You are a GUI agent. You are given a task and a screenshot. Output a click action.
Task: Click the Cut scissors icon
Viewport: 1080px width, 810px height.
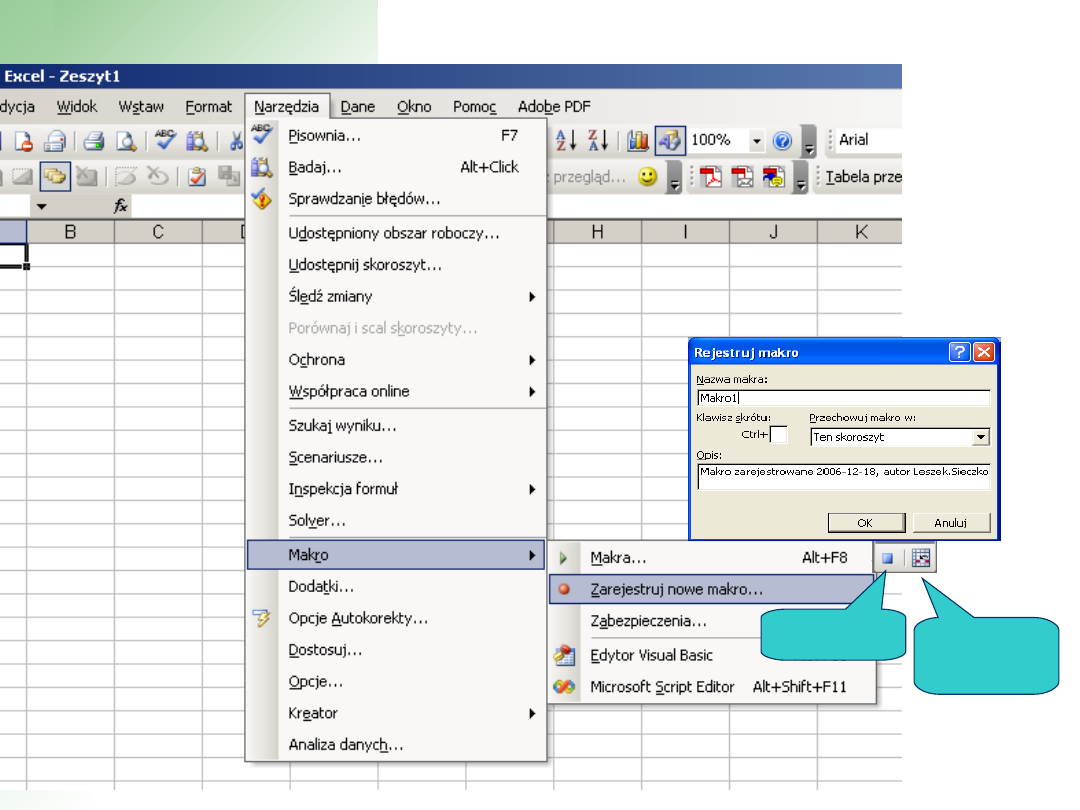click(236, 141)
